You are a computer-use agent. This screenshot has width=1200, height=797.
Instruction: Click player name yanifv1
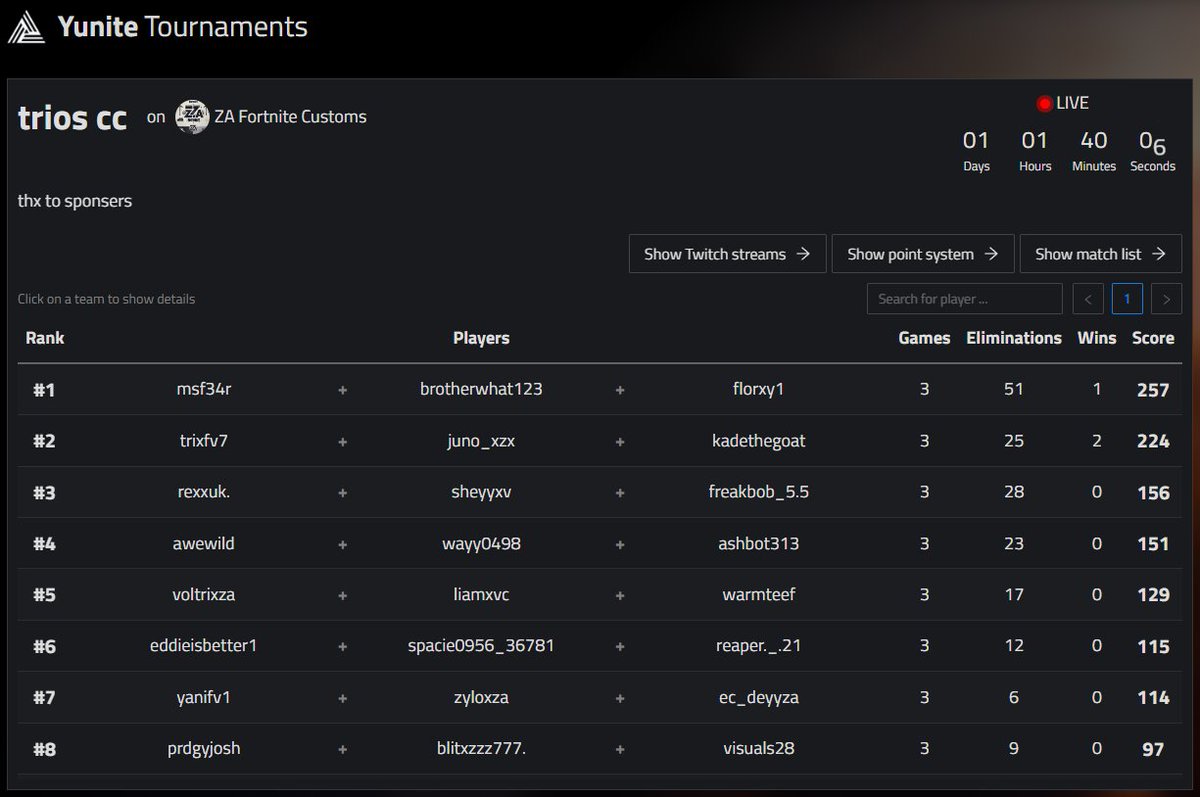(x=204, y=697)
